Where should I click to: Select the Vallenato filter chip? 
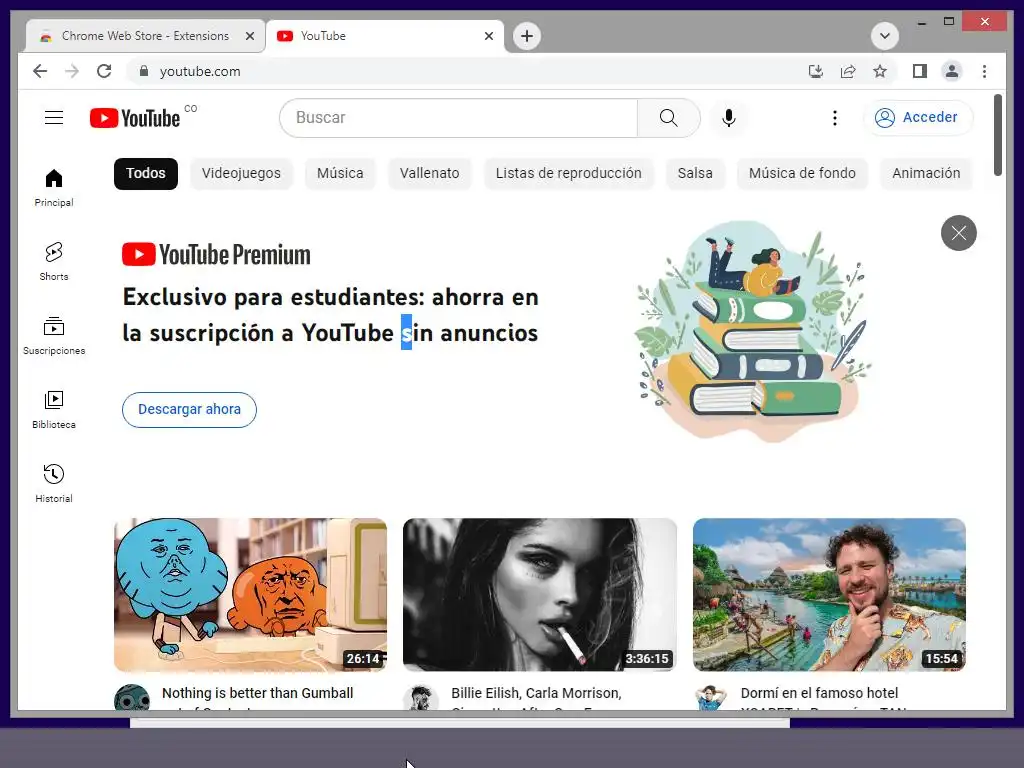click(430, 174)
